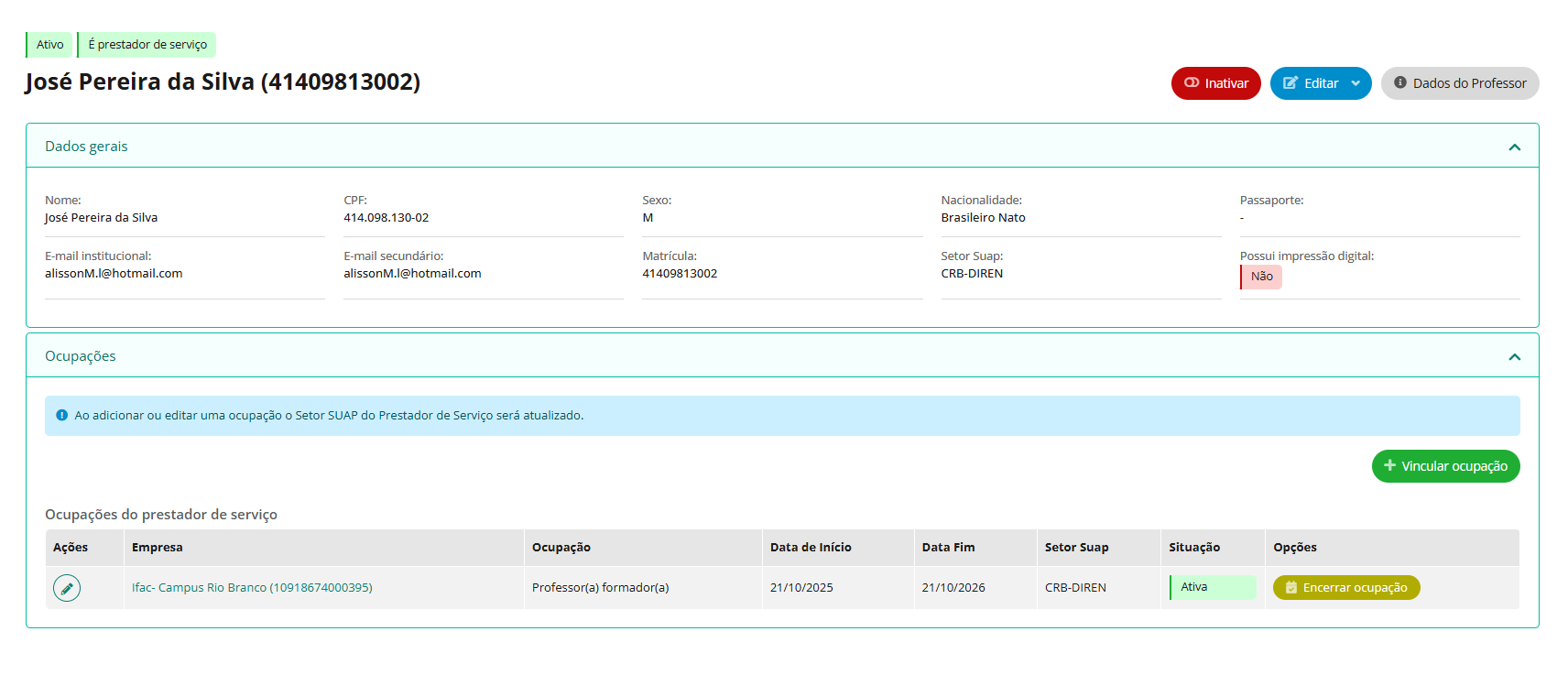Click the pencil edit icon in occupation row

pos(67,588)
